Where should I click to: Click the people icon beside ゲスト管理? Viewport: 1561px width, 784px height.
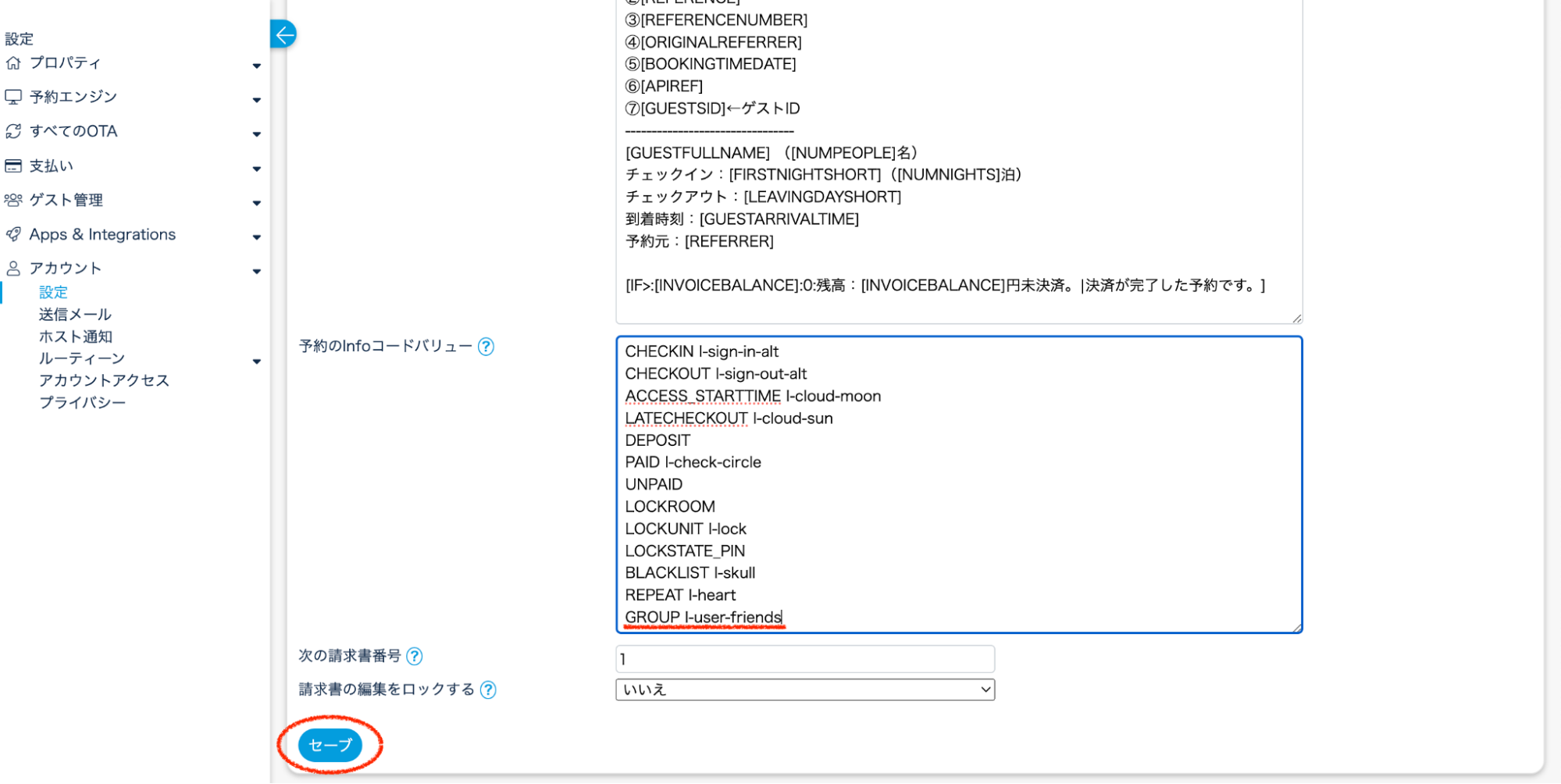tap(13, 200)
